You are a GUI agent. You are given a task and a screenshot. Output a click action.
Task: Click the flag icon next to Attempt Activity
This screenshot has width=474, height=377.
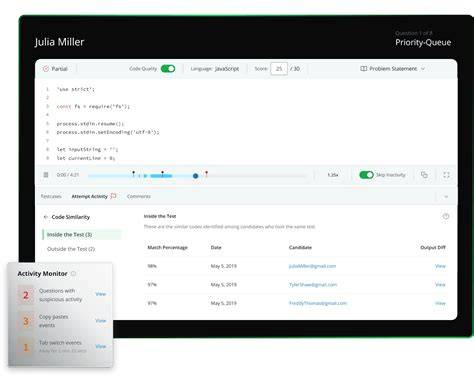pos(113,196)
